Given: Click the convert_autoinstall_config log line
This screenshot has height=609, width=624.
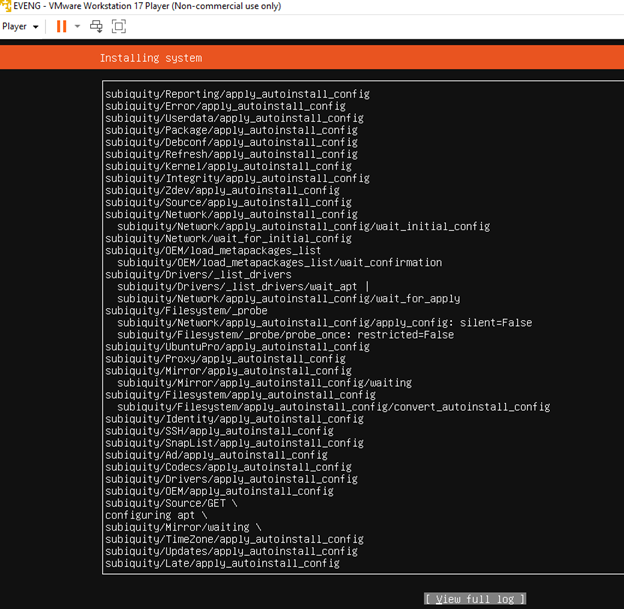Looking at the screenshot, I should pyautogui.click(x=333, y=407).
